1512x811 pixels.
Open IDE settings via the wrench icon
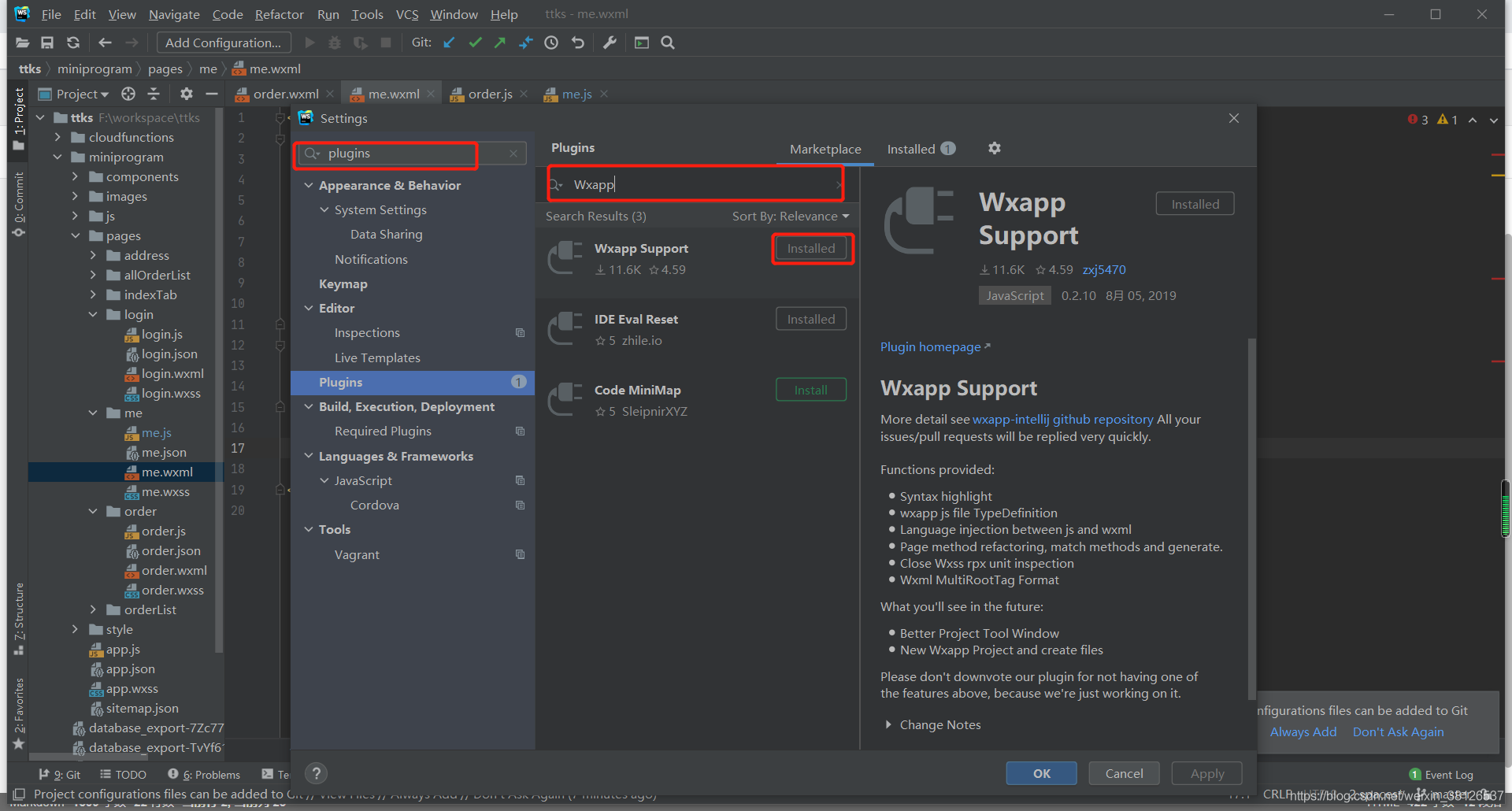pos(610,43)
